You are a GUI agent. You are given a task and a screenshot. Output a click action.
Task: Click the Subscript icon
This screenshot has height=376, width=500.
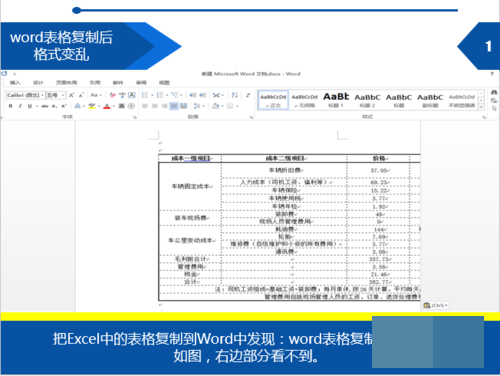point(54,106)
